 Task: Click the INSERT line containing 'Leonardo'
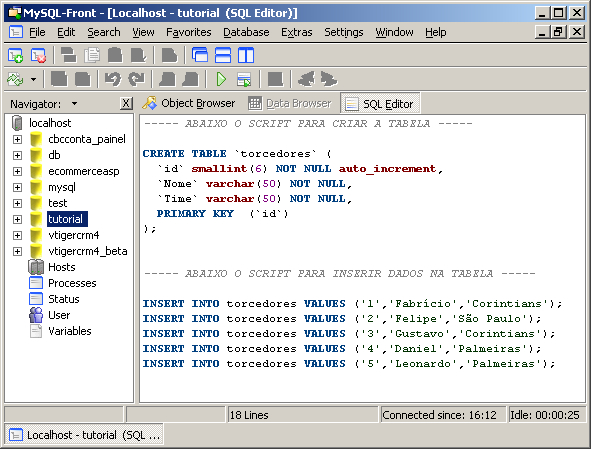[x=349, y=364]
